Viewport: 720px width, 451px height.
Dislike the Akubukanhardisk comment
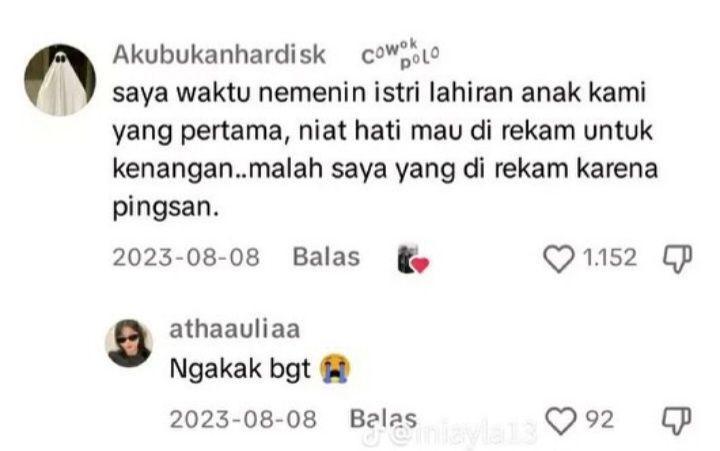click(677, 259)
